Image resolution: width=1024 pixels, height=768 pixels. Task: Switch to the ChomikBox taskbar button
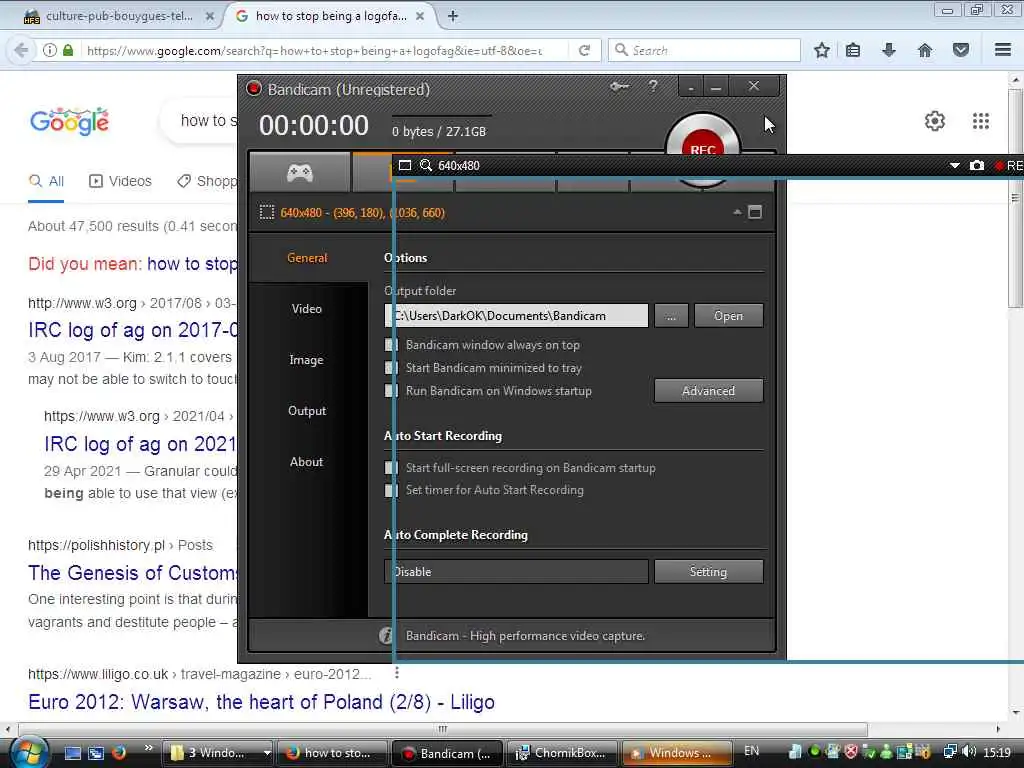pos(562,753)
